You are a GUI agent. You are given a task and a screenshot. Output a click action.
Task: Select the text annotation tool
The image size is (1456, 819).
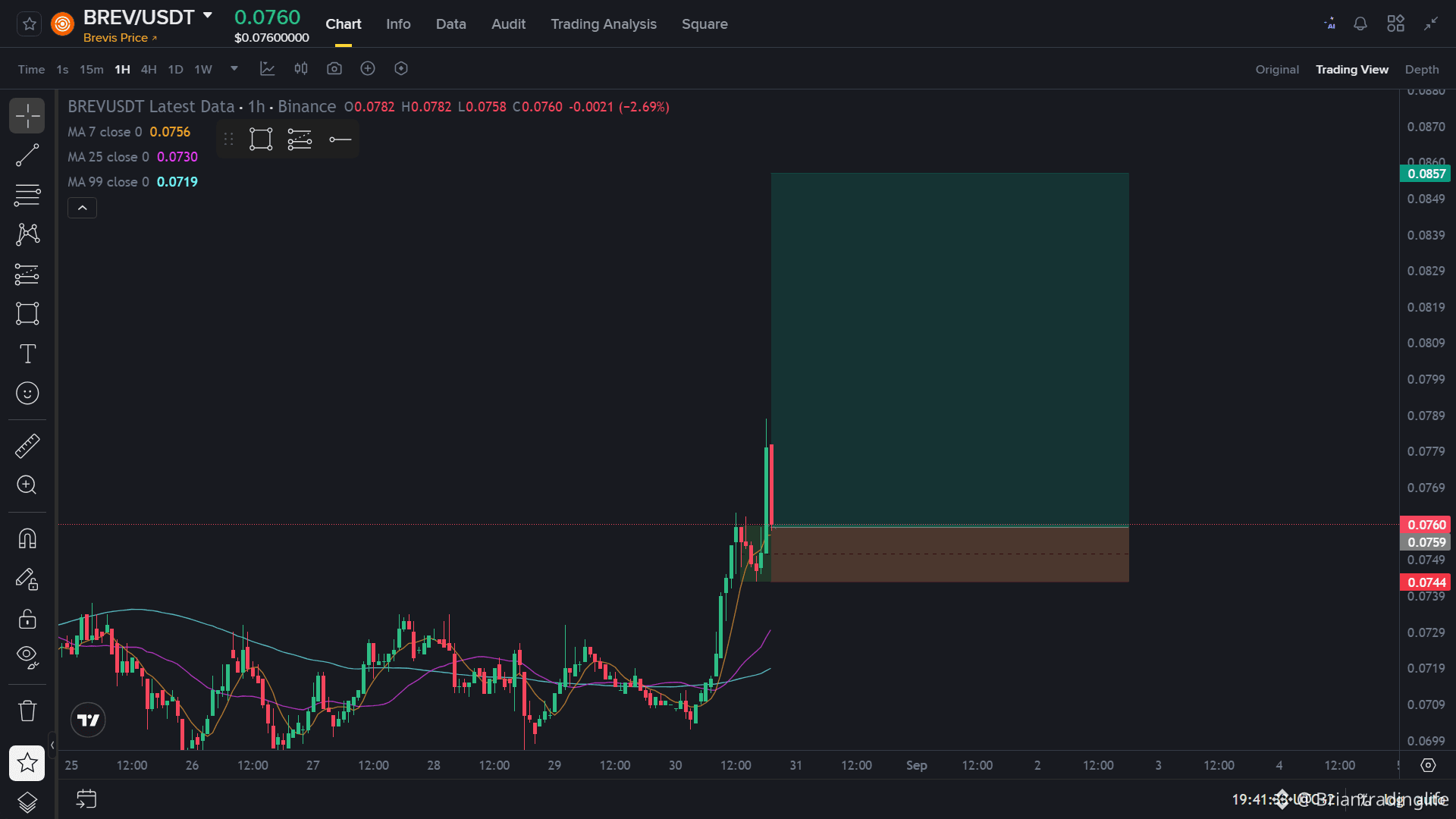coord(27,353)
